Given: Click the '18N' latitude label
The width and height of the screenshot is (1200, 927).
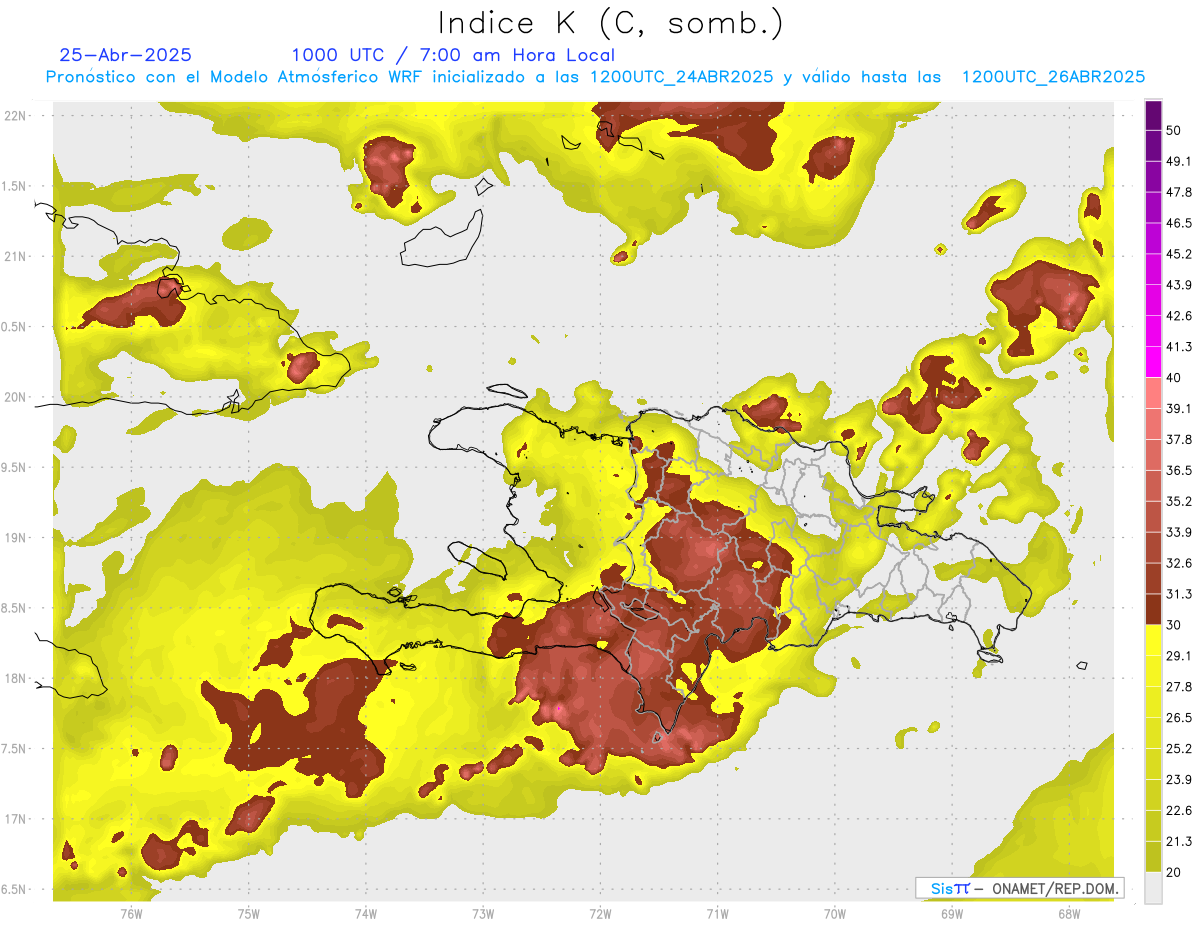Looking at the screenshot, I should tap(16, 678).
